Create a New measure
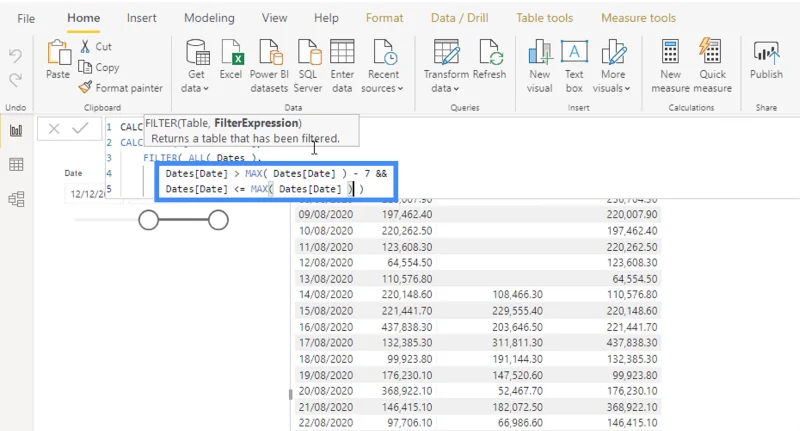This screenshot has height=431, width=800. coord(670,66)
